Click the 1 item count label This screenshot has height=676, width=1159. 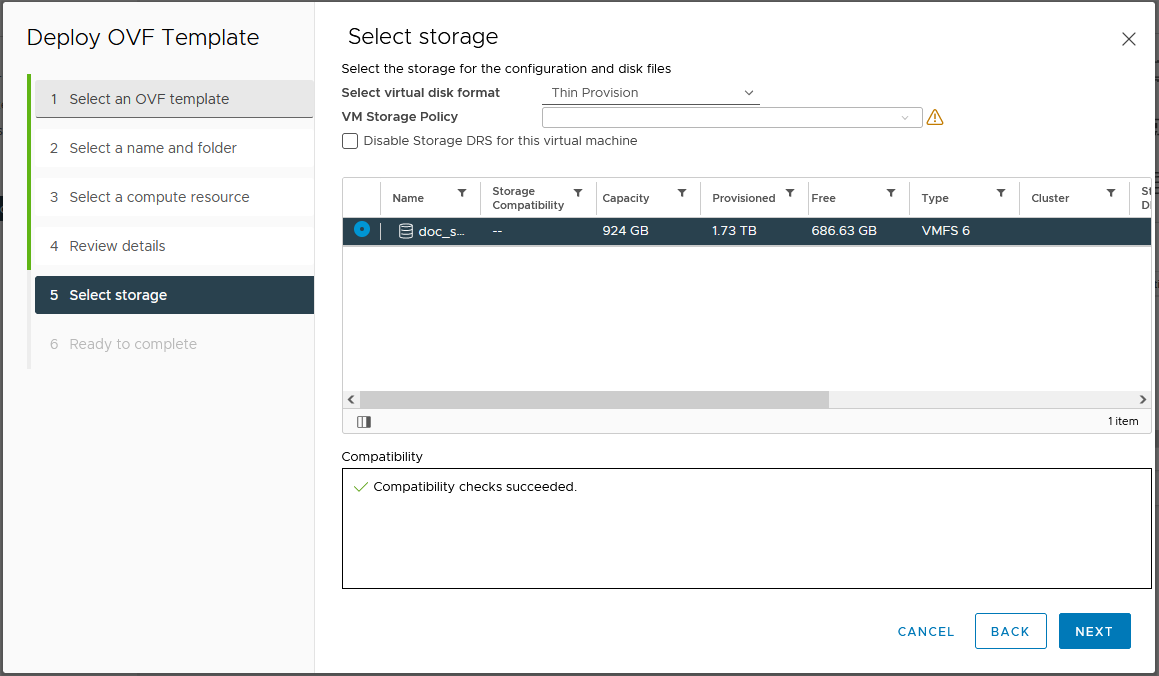[1123, 421]
